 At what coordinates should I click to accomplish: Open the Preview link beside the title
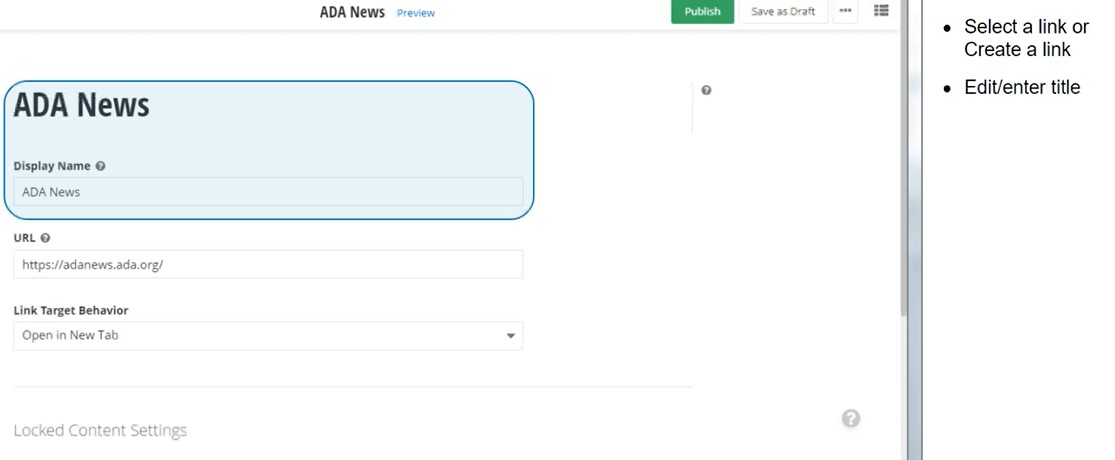416,13
